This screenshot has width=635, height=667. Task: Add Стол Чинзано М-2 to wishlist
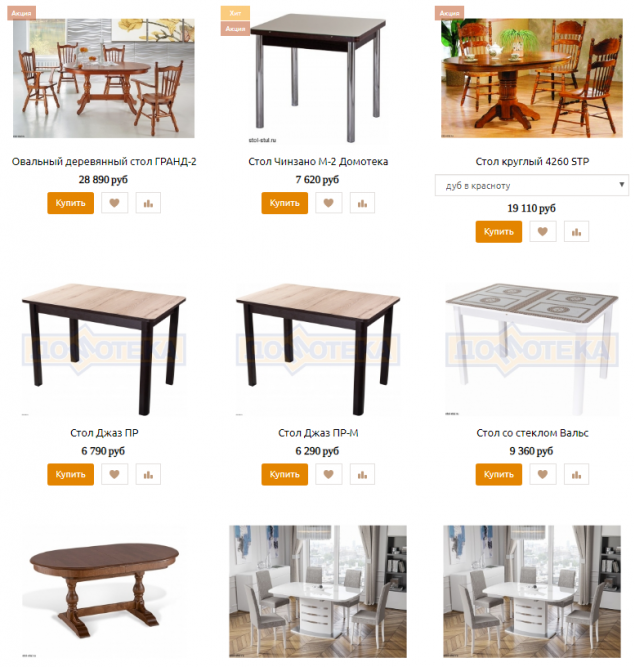coord(328,203)
